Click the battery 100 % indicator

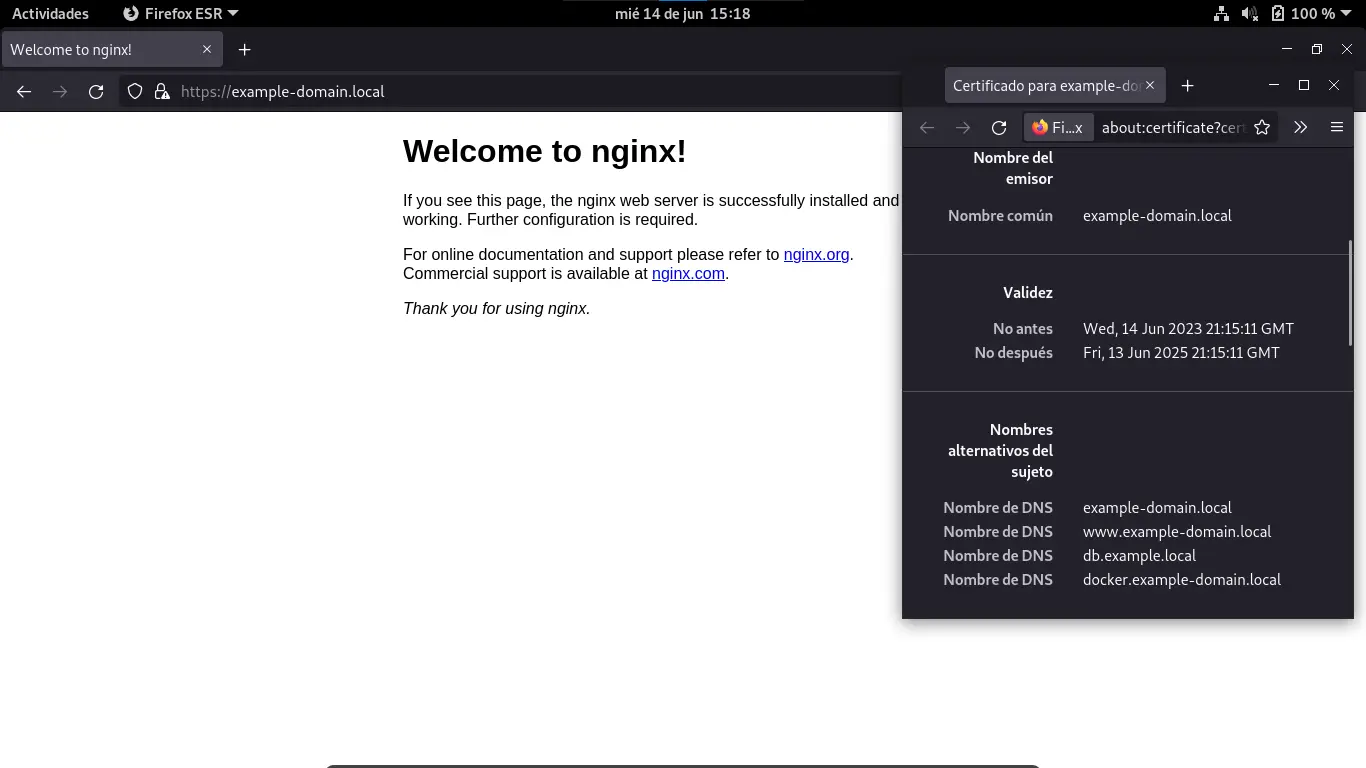click(x=1303, y=14)
